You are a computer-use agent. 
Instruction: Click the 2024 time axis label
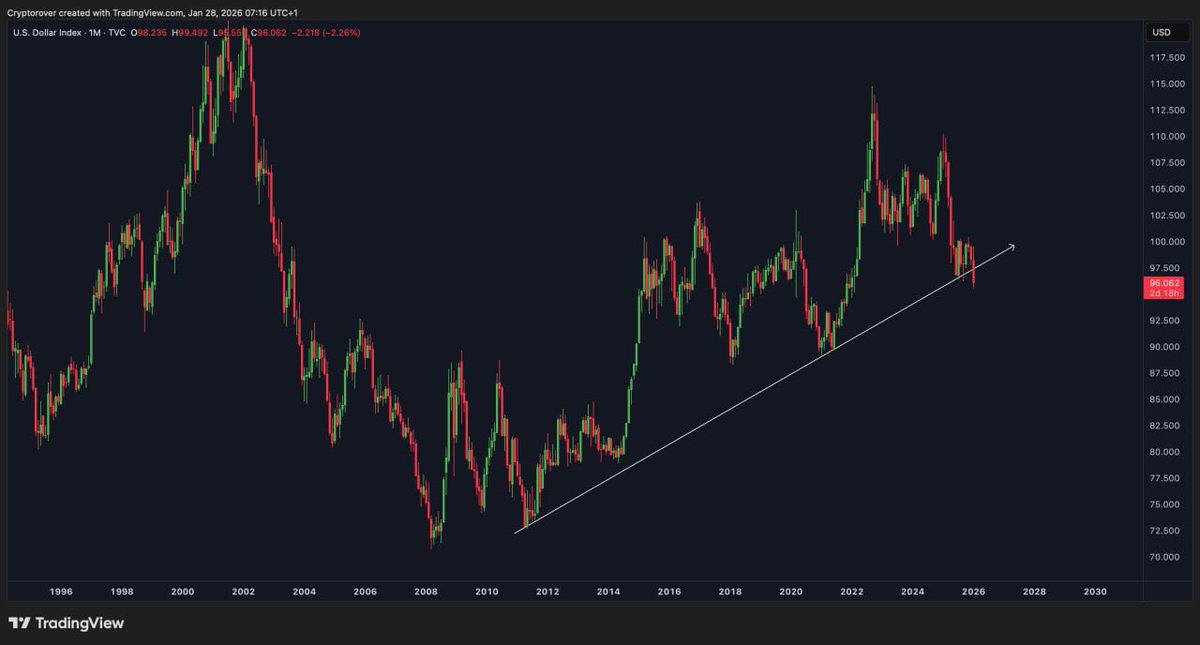(912, 592)
